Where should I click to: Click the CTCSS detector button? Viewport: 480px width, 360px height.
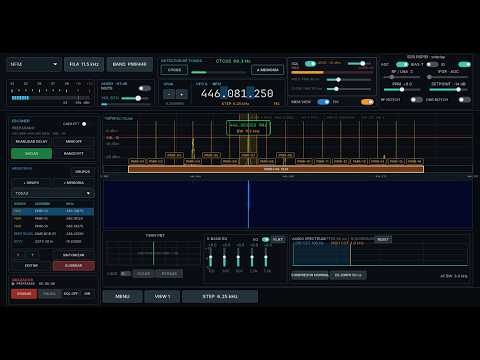174,70
